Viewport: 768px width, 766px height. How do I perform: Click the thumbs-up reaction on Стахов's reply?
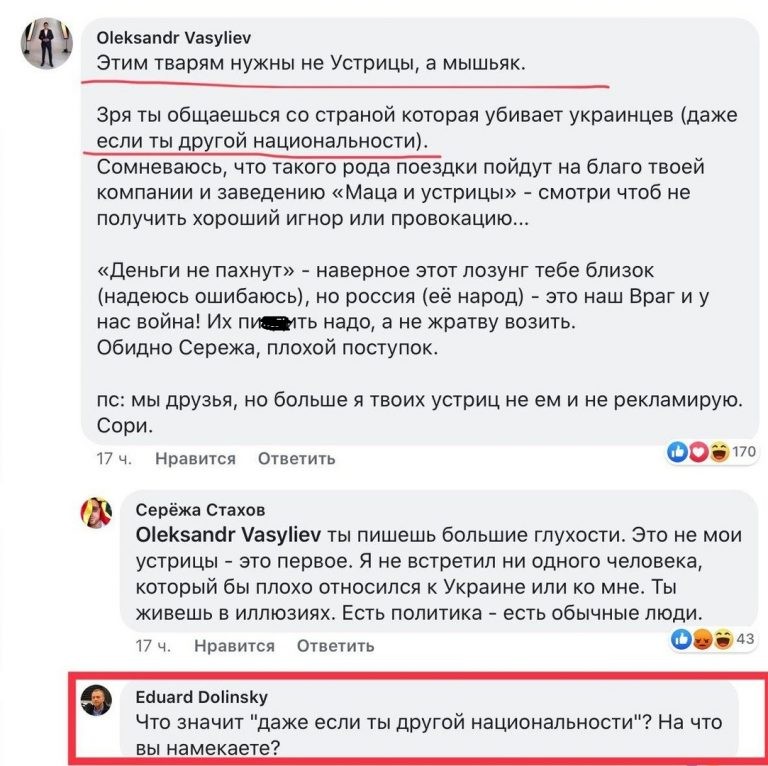point(680,640)
